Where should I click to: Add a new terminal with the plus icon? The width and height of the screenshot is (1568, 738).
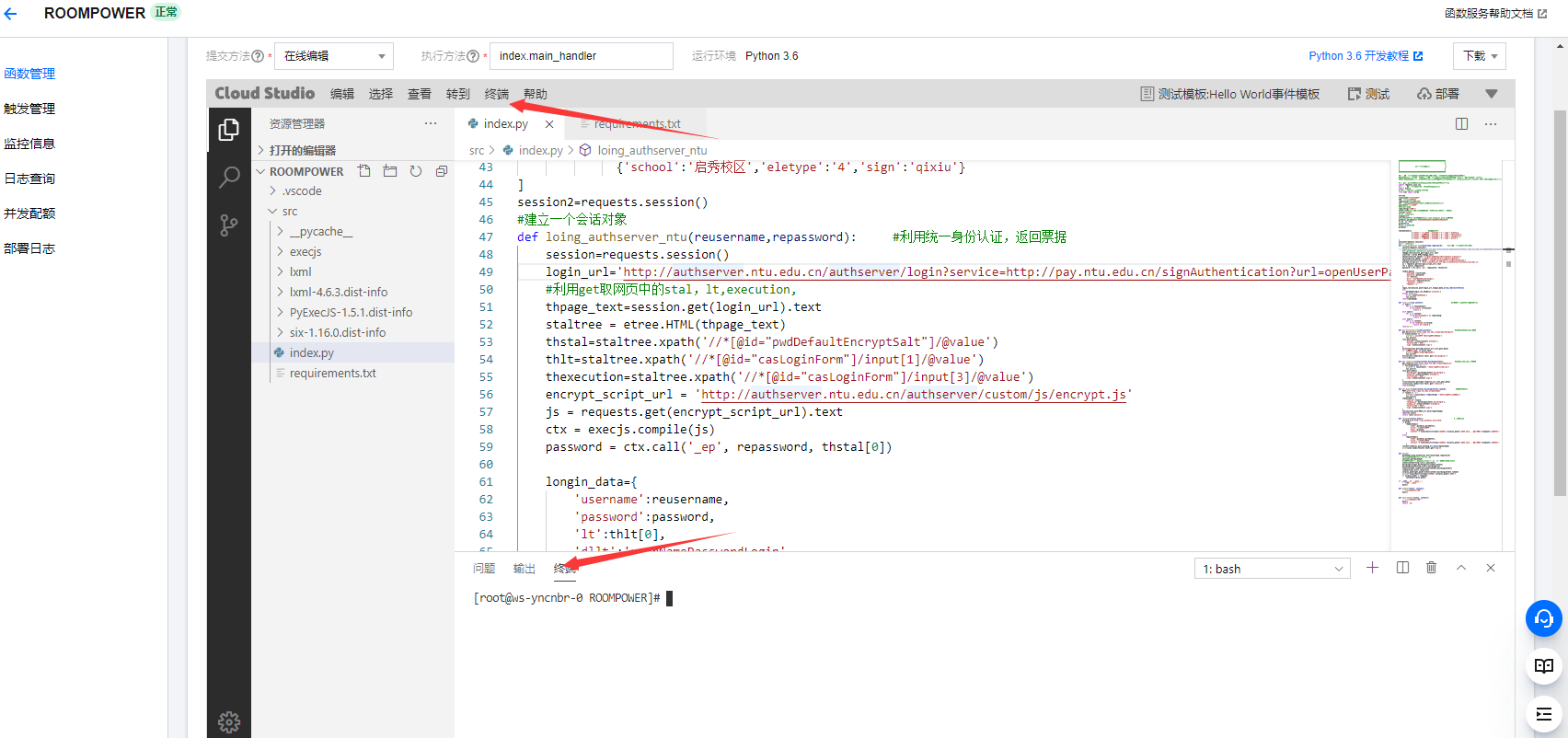tap(1372, 568)
